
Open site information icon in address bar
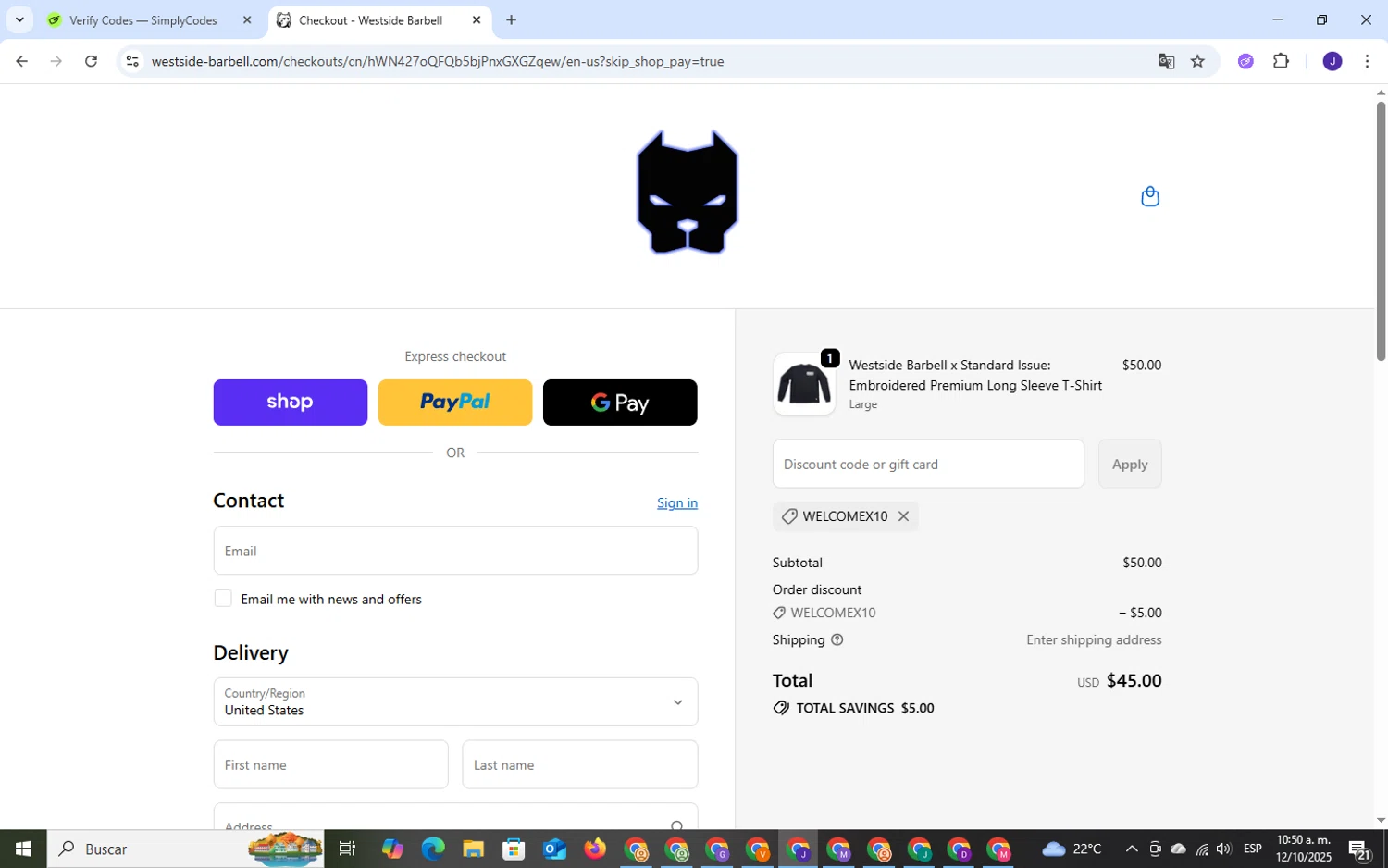tap(132, 61)
